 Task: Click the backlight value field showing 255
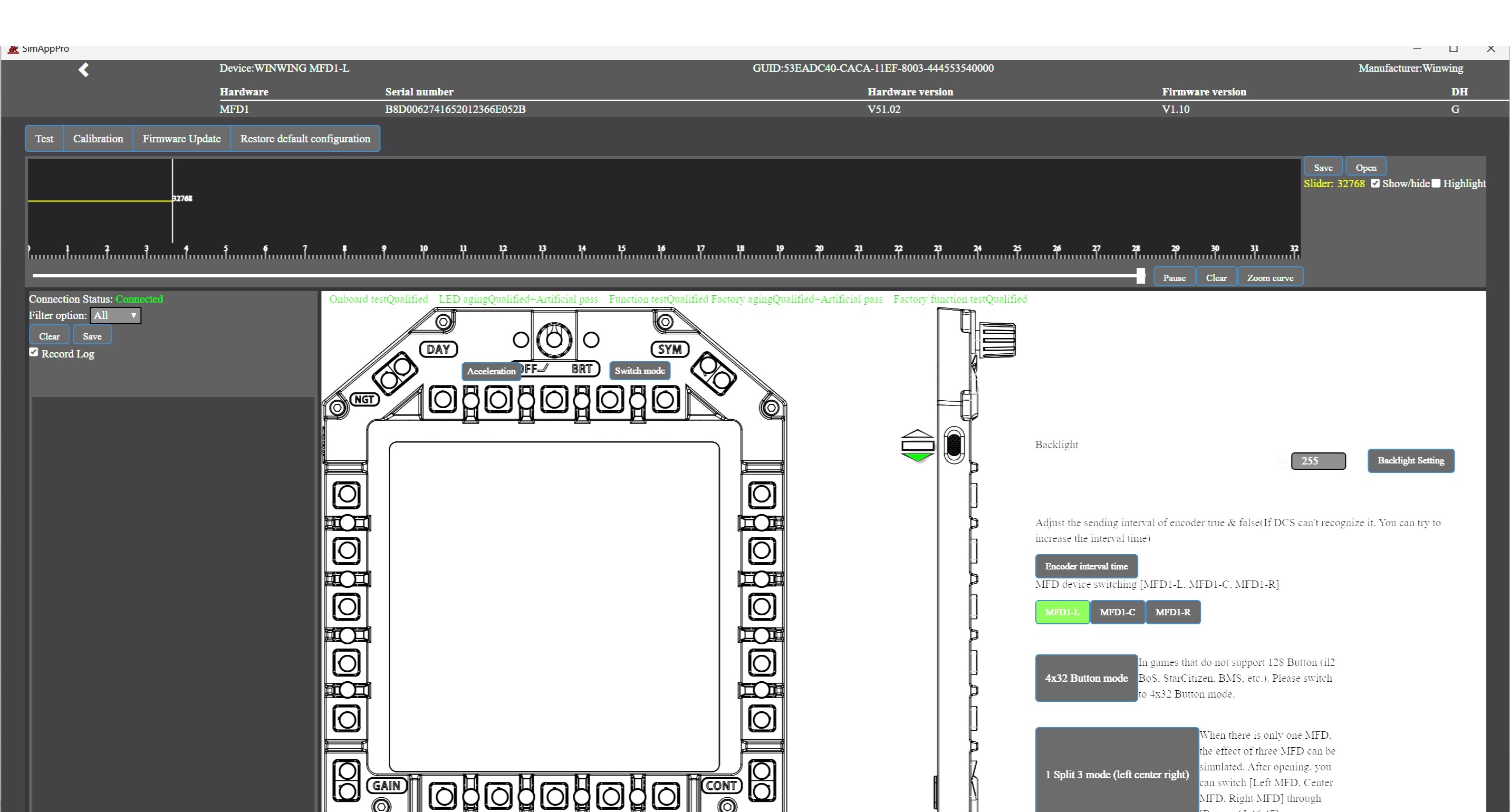coord(1317,461)
